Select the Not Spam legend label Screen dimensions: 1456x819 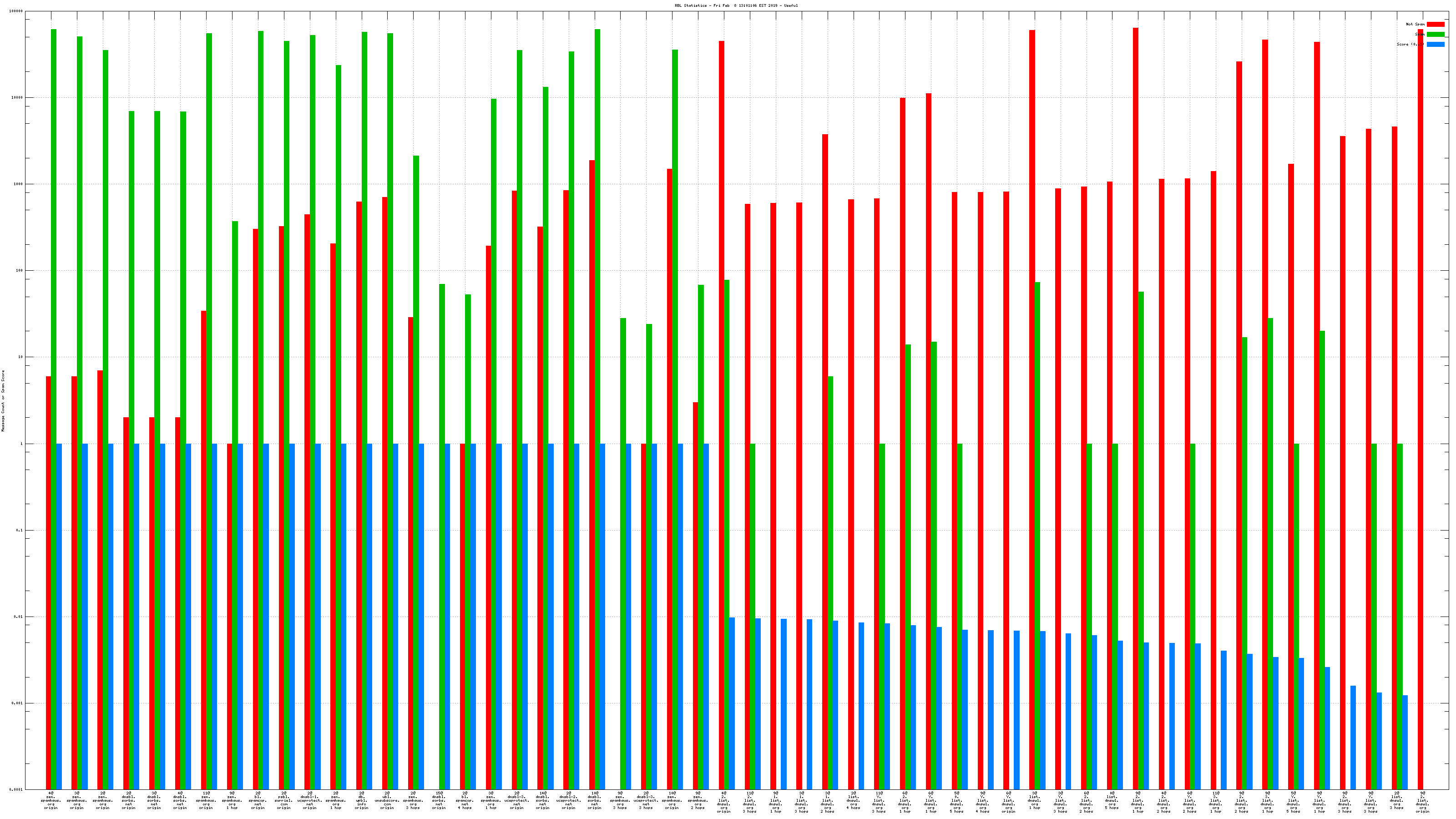point(1415,24)
